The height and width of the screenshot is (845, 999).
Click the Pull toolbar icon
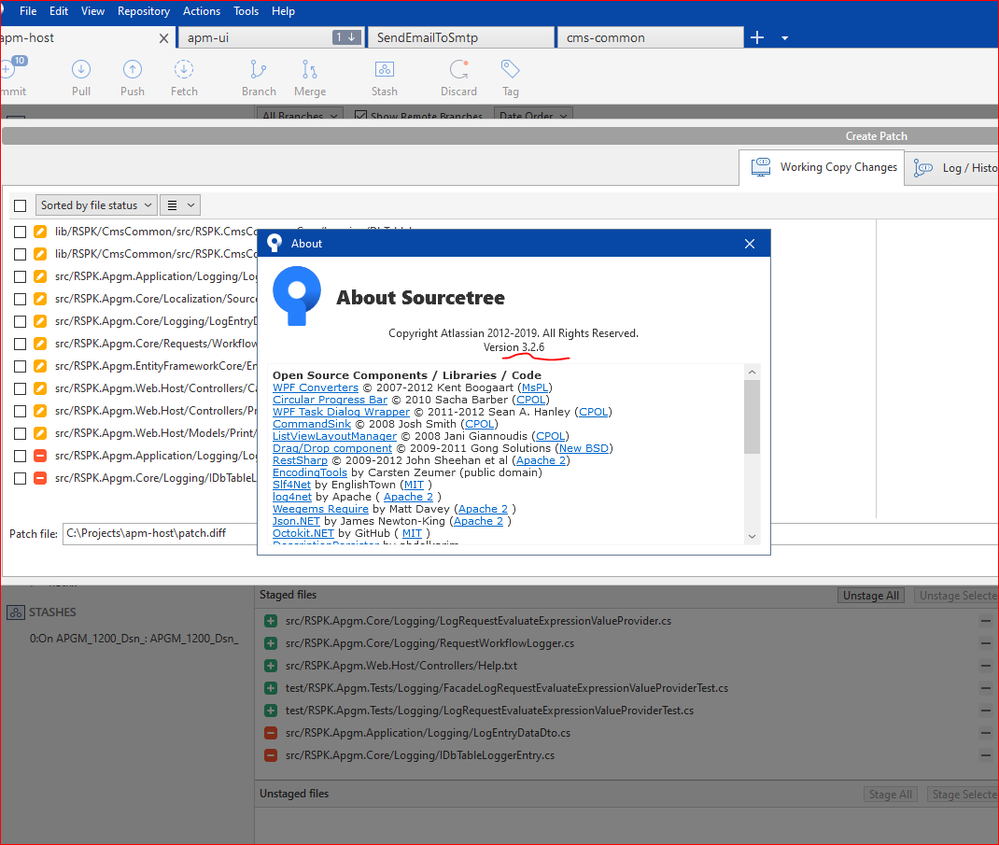[81, 69]
